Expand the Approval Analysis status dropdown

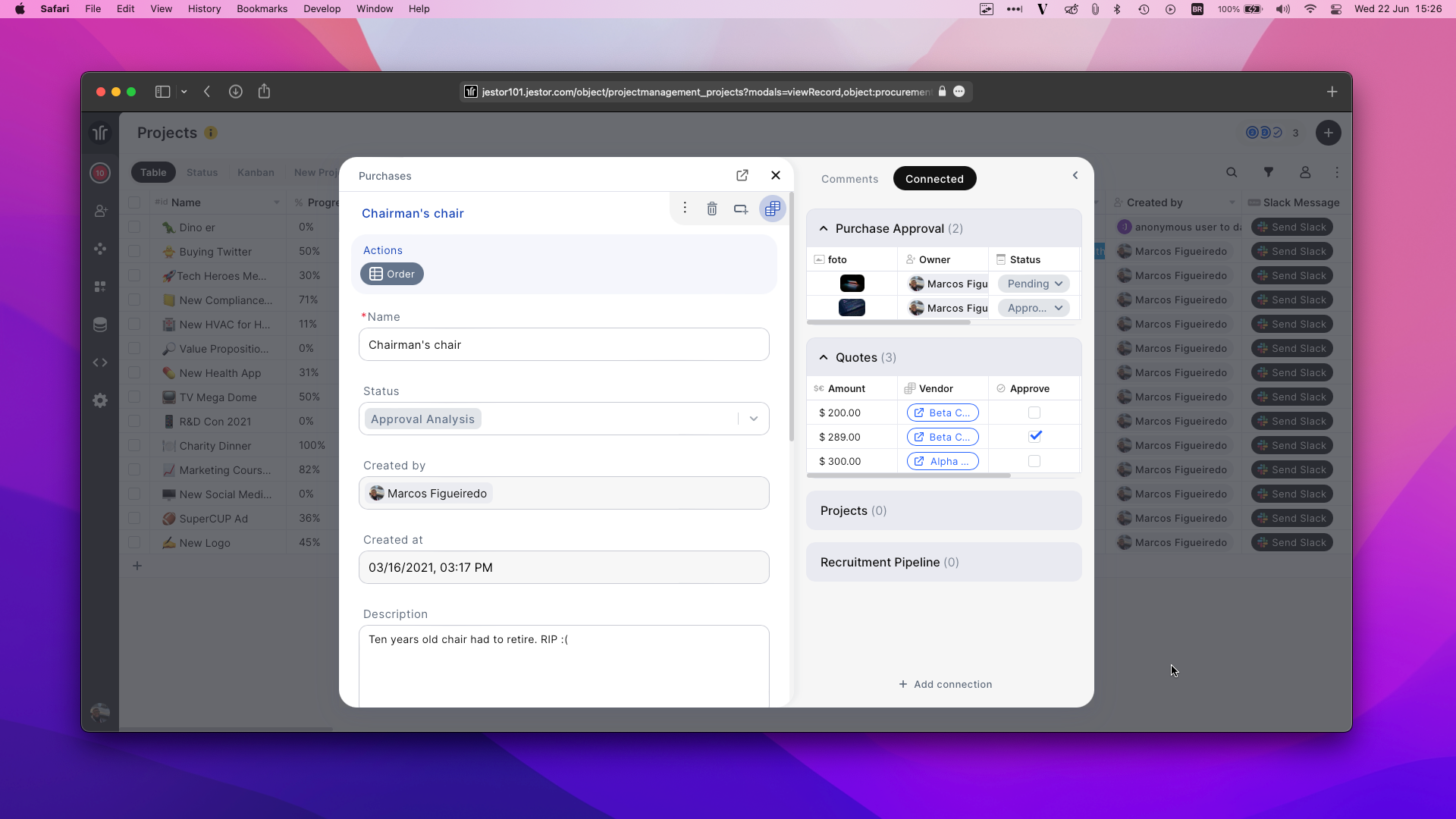[753, 419]
